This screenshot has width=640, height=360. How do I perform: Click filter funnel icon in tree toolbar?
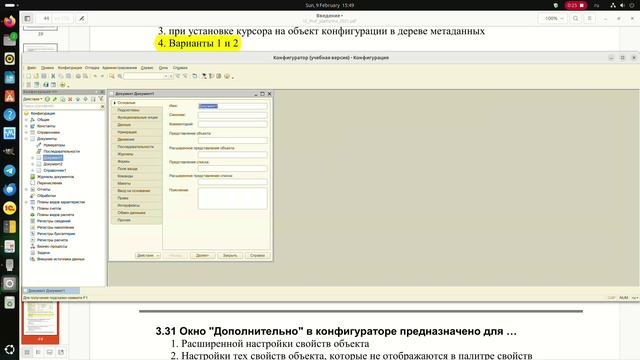[101, 99]
